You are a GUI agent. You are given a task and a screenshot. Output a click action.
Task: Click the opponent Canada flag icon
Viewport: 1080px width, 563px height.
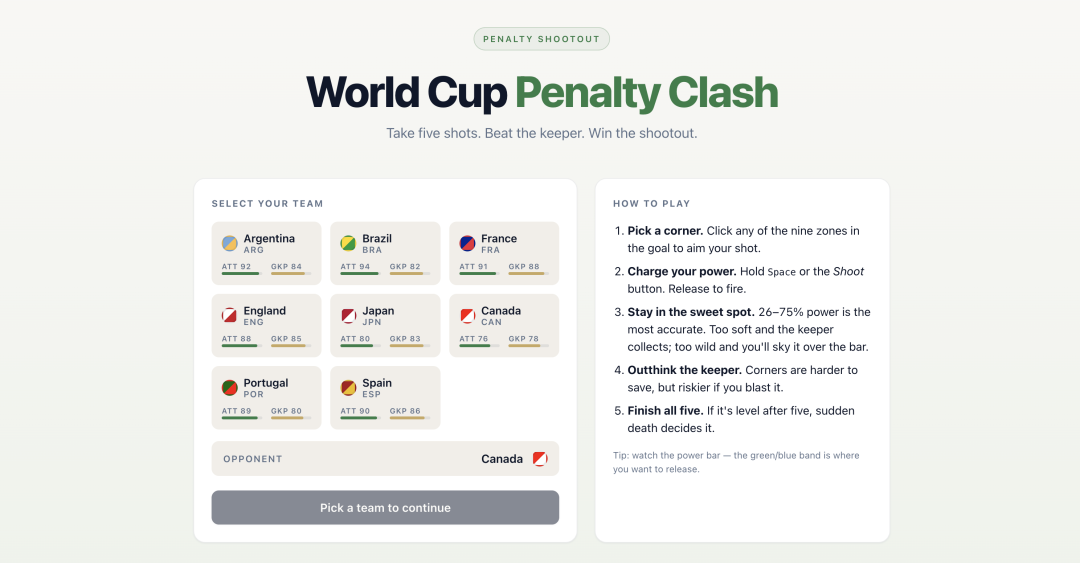[x=540, y=459]
